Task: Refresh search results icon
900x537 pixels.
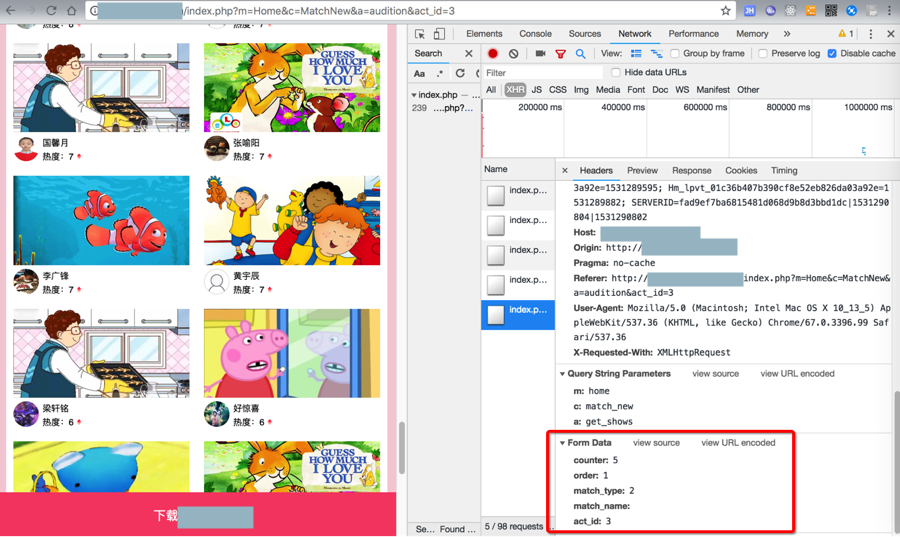Action: pos(460,73)
